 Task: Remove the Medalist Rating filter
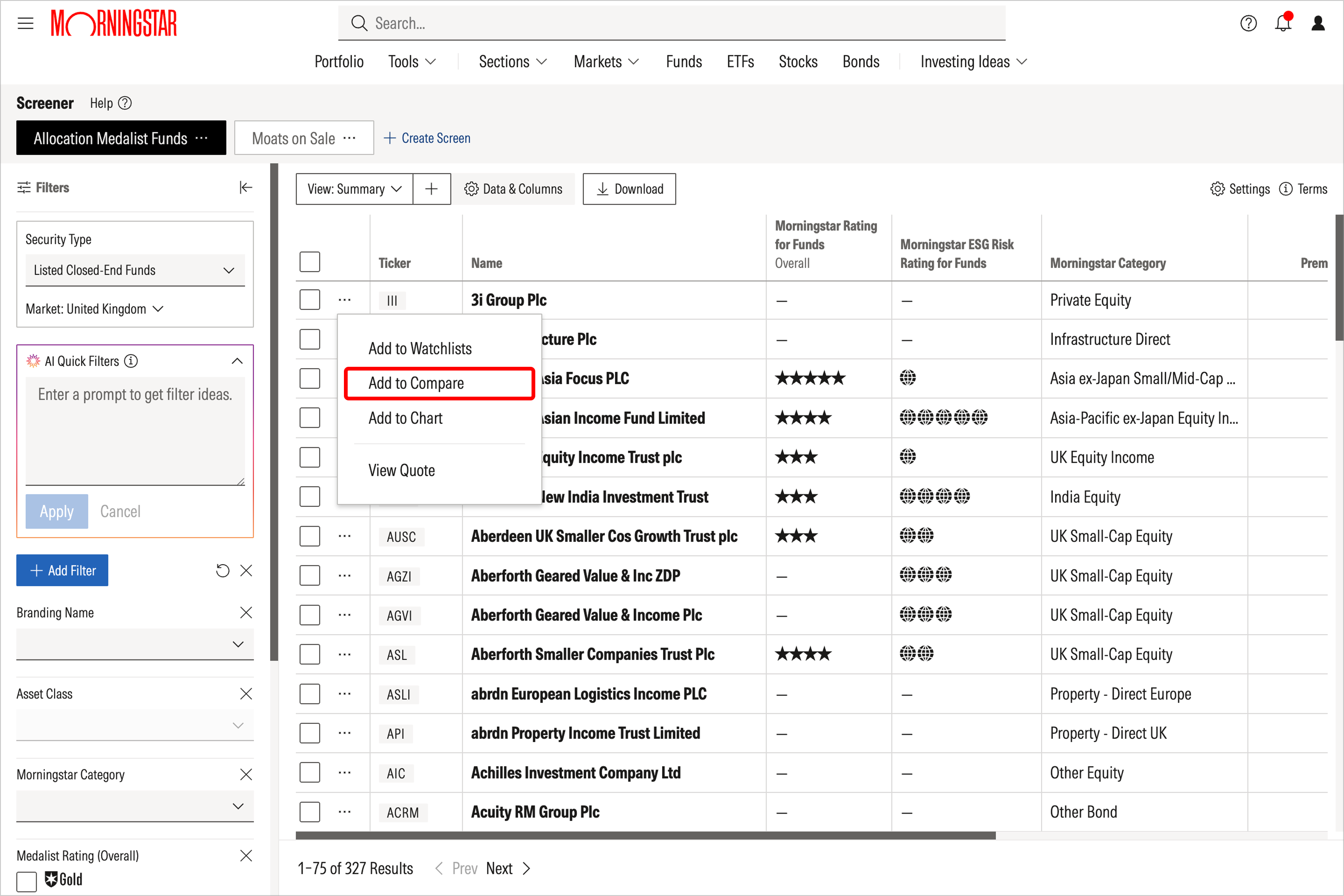point(246,855)
